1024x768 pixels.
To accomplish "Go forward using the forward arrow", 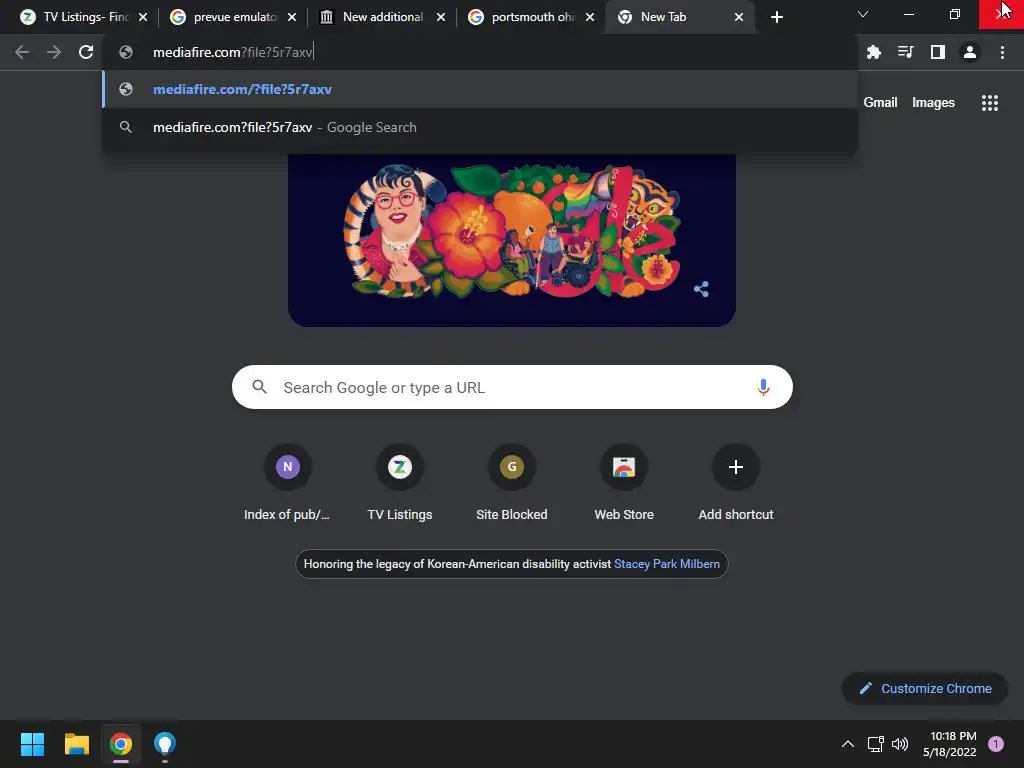I will [x=54, y=52].
